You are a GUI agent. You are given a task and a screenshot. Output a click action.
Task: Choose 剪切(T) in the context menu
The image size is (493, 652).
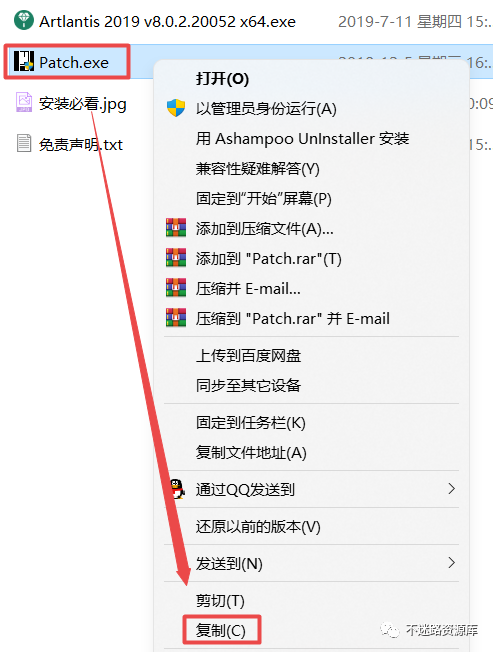[x=220, y=601]
